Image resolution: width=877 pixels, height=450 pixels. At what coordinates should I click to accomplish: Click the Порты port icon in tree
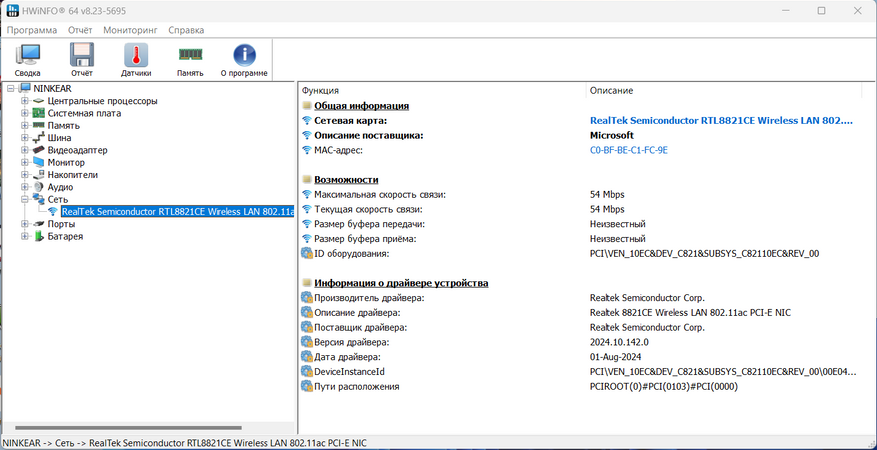coord(38,224)
